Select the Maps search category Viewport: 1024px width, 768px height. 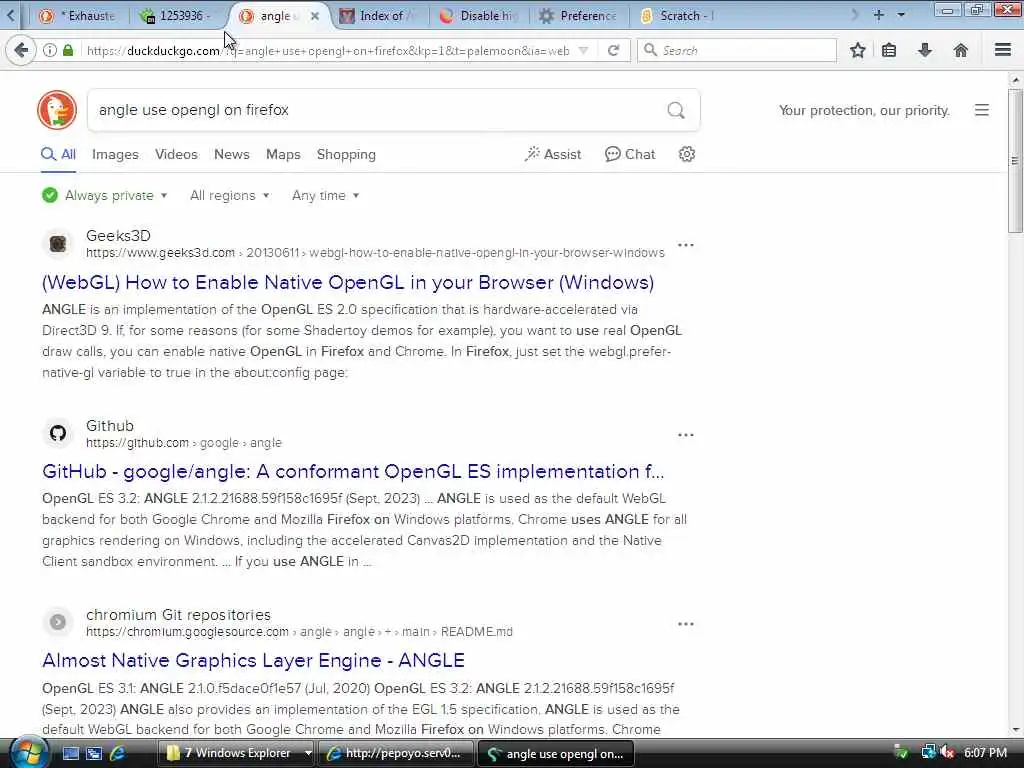pyautogui.click(x=283, y=154)
